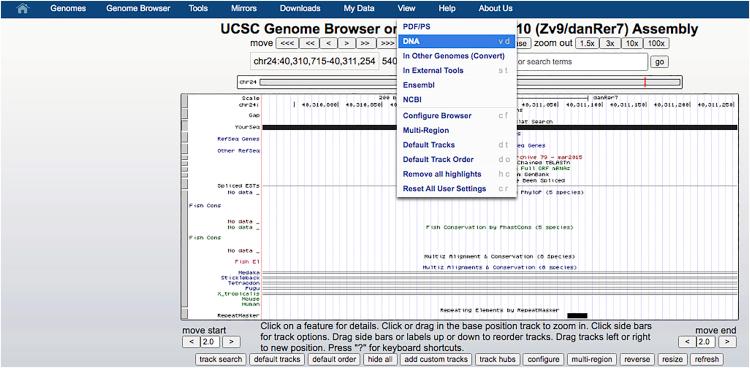Decrease move start with its < button
The width and height of the screenshot is (750, 368).
click(191, 342)
